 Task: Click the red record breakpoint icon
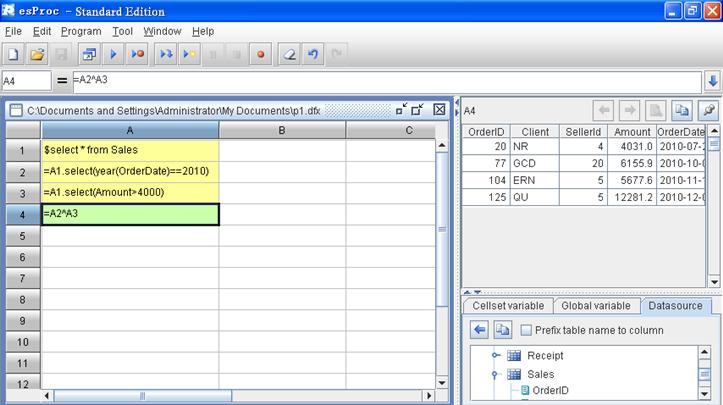262,55
